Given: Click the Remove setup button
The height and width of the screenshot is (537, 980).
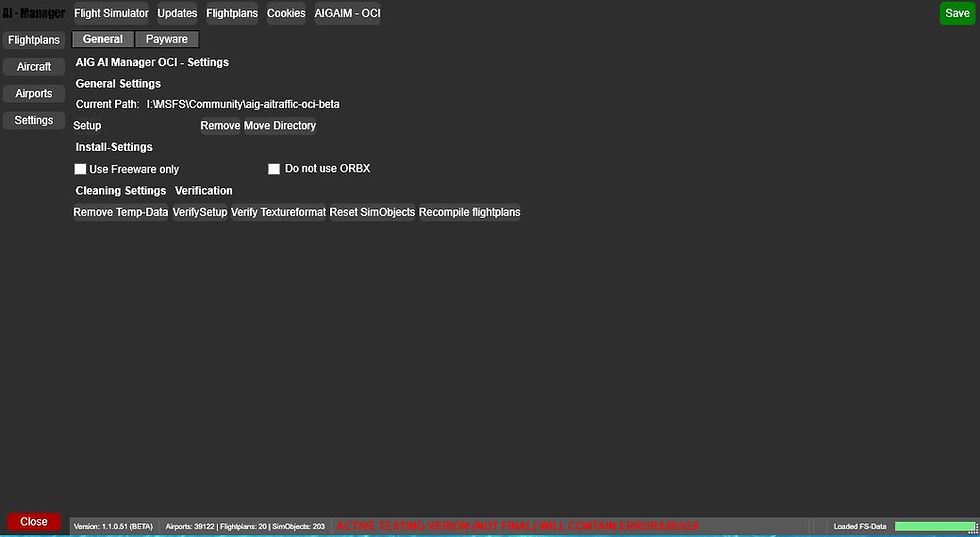Looking at the screenshot, I should click(x=220, y=126).
